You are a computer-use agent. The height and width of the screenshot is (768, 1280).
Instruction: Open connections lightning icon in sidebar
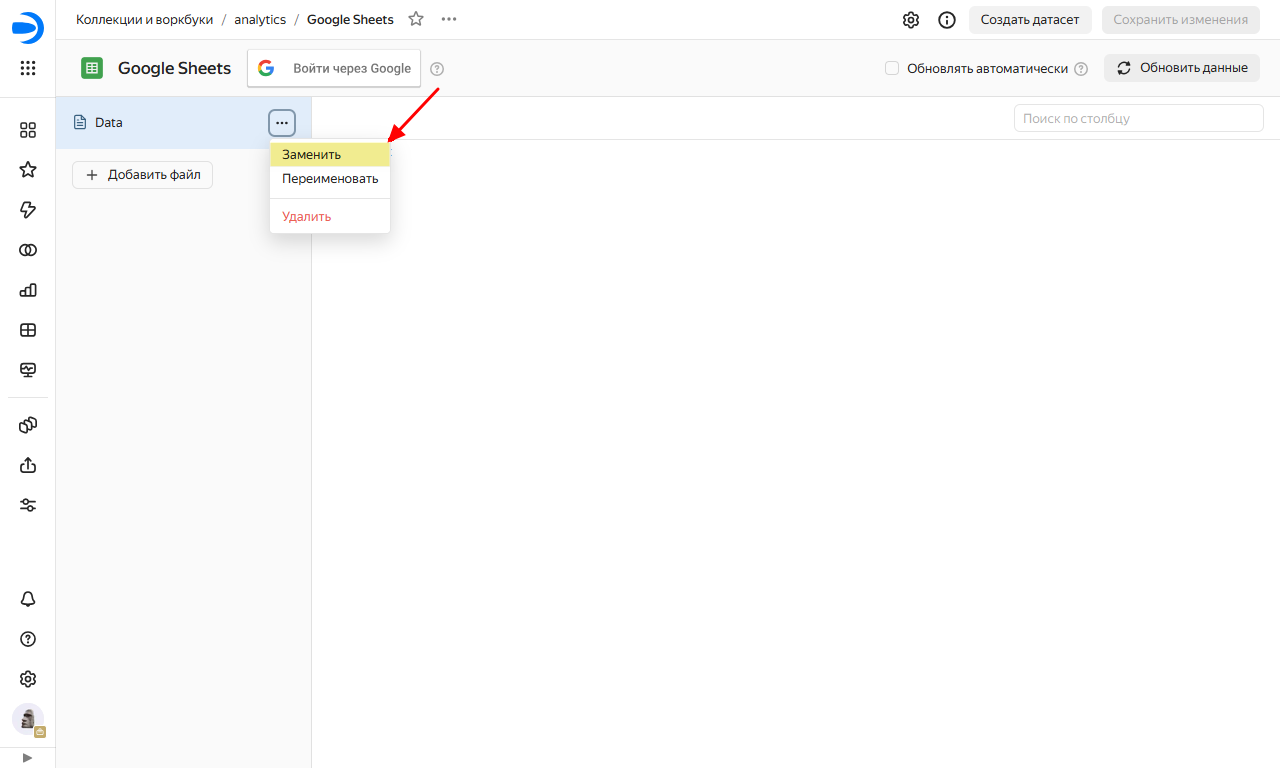point(28,210)
